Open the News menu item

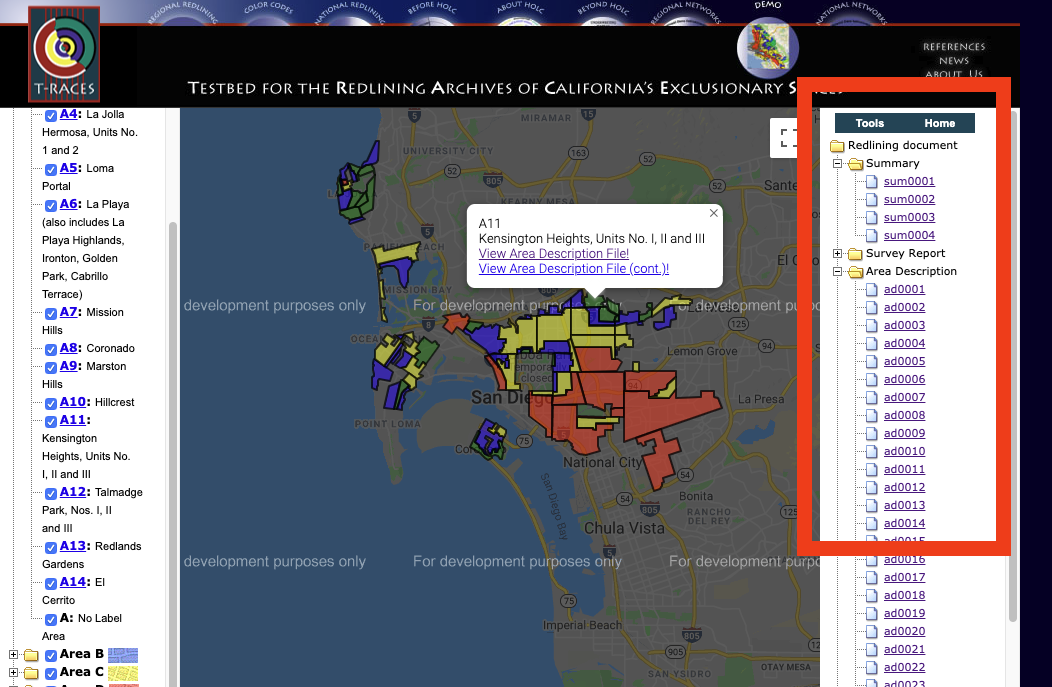(954, 60)
